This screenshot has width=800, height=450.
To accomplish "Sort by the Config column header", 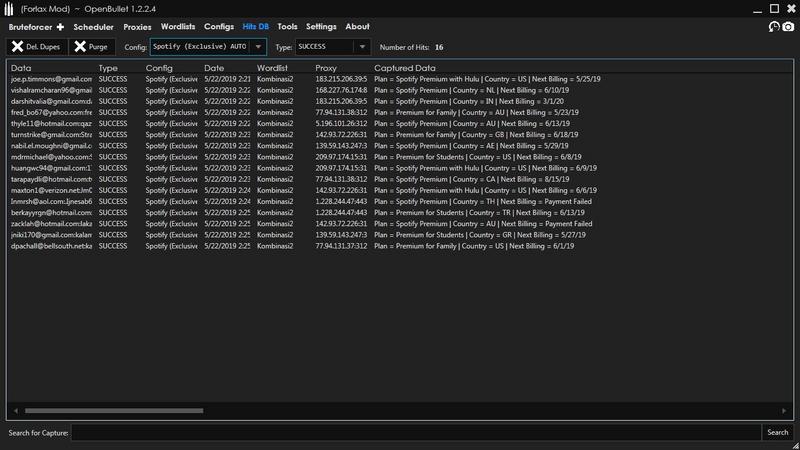I will click(159, 68).
